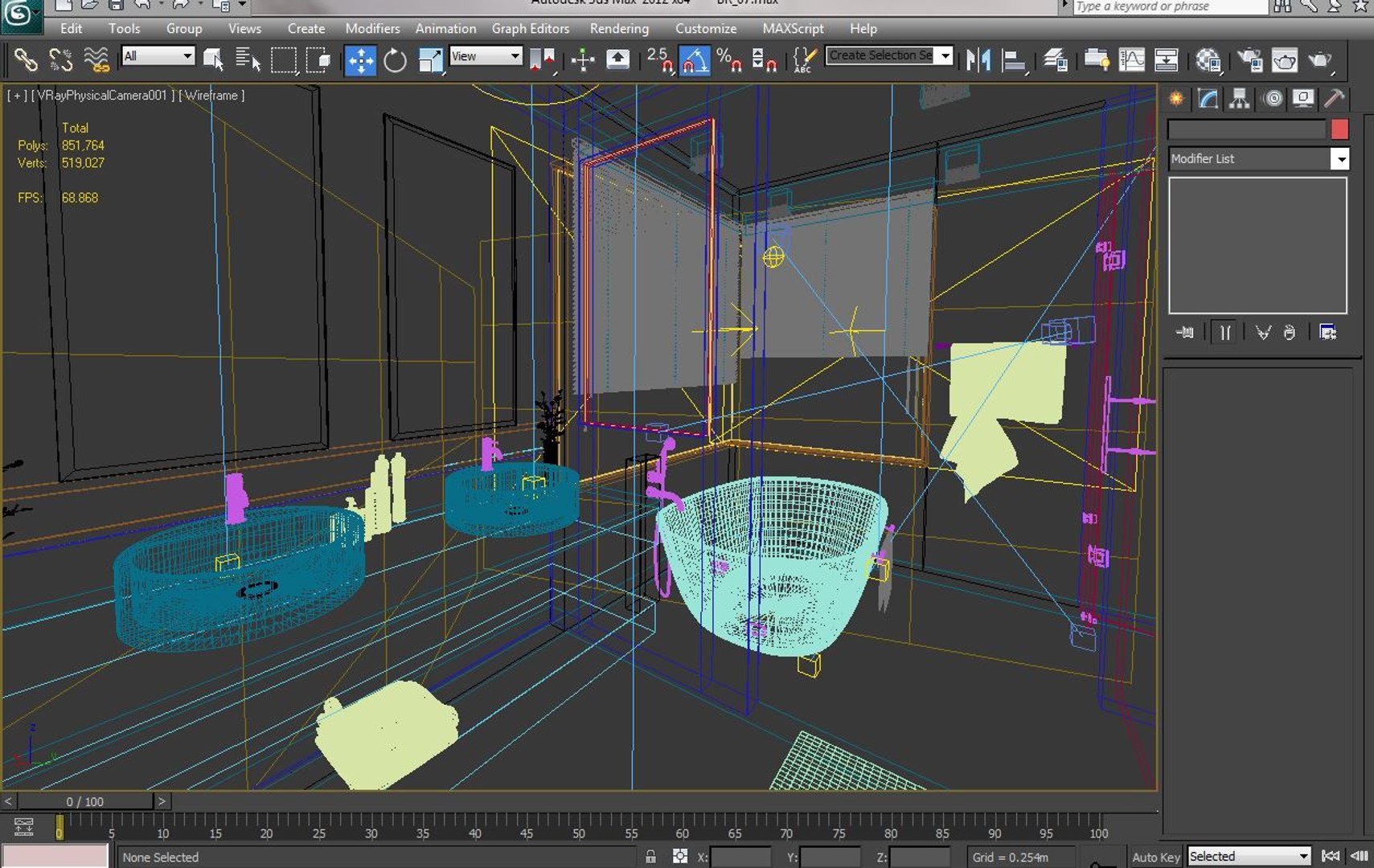Open the Material Editor

tap(1208, 59)
